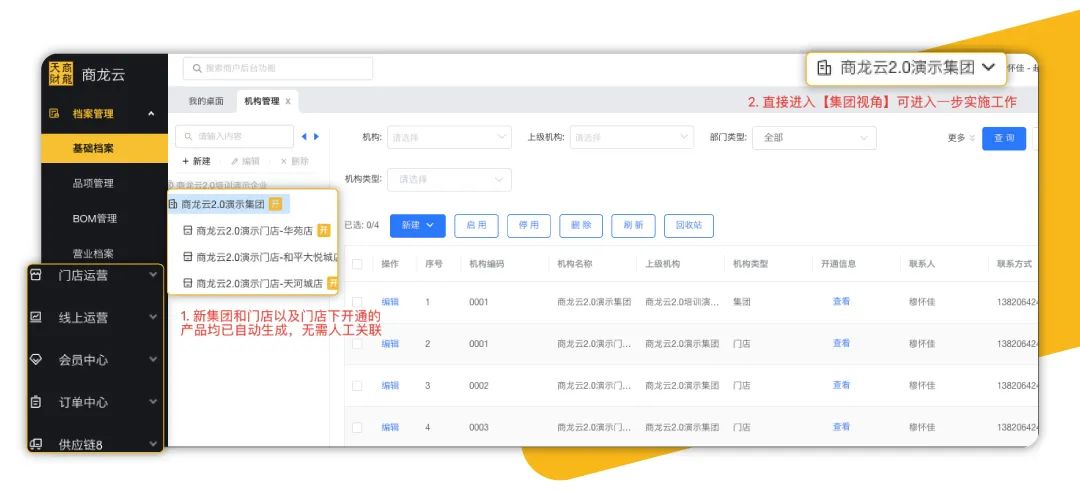The height and width of the screenshot is (496, 1080).
Task: Click the 刷新 button
Action: point(634,225)
